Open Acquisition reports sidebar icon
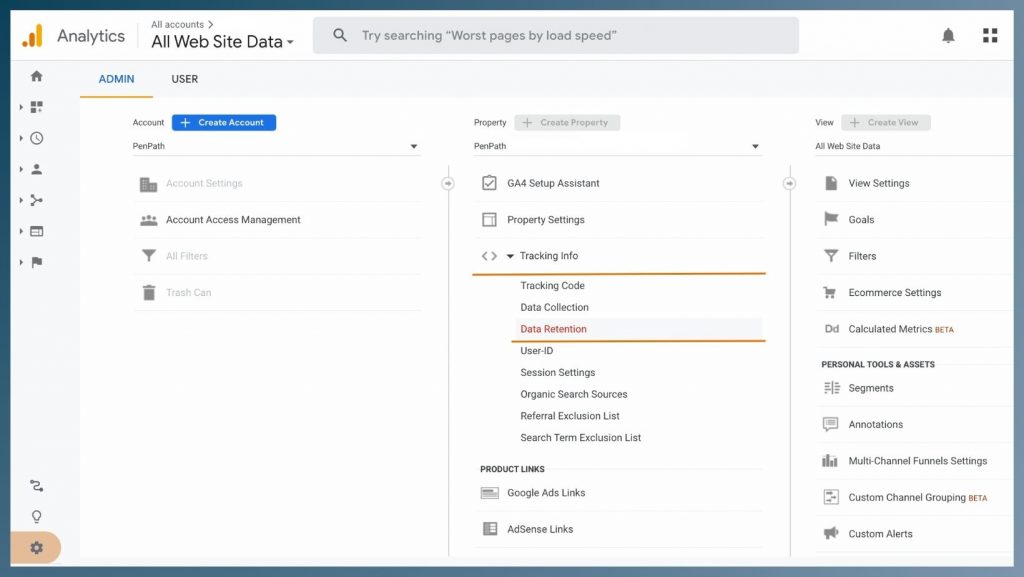 37,200
